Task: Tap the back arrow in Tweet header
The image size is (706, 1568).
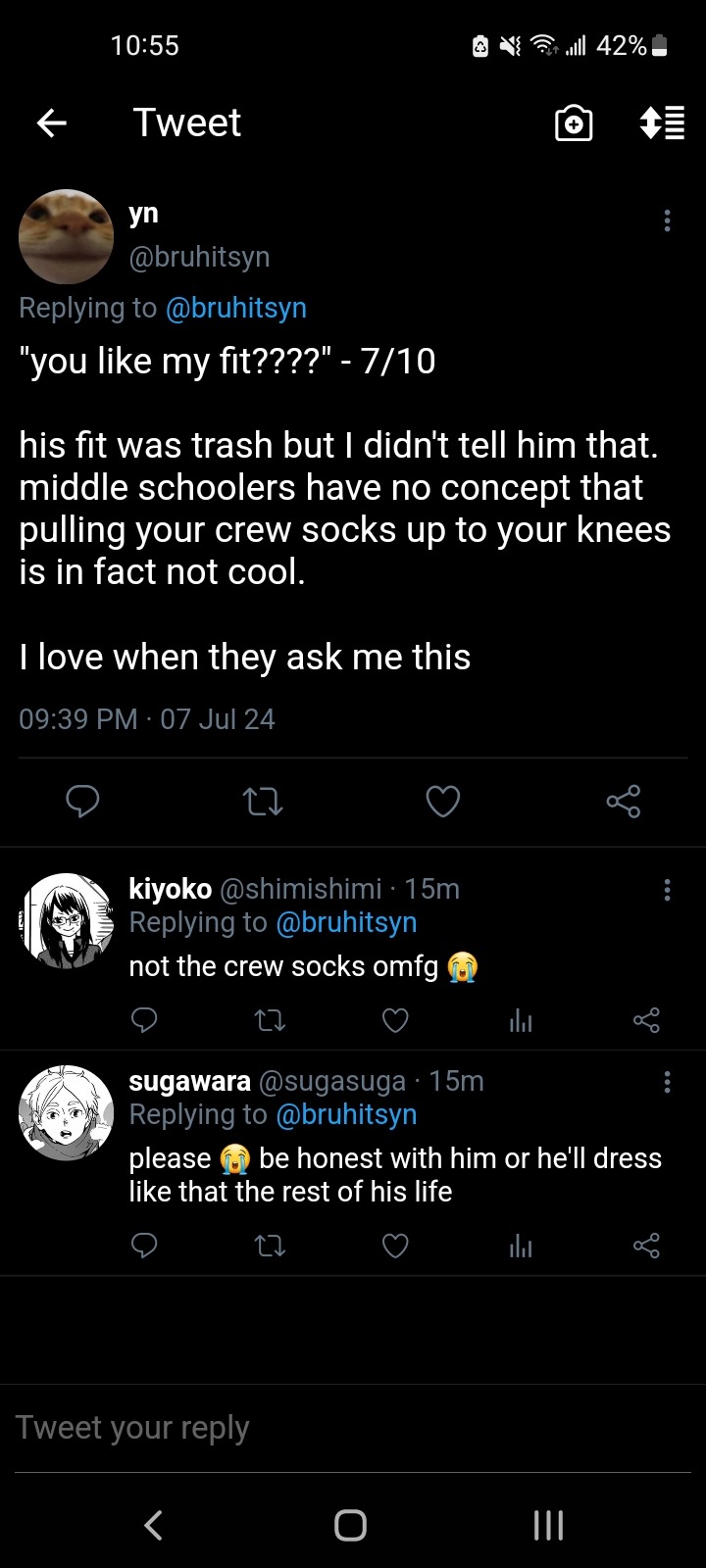Action: [52, 122]
